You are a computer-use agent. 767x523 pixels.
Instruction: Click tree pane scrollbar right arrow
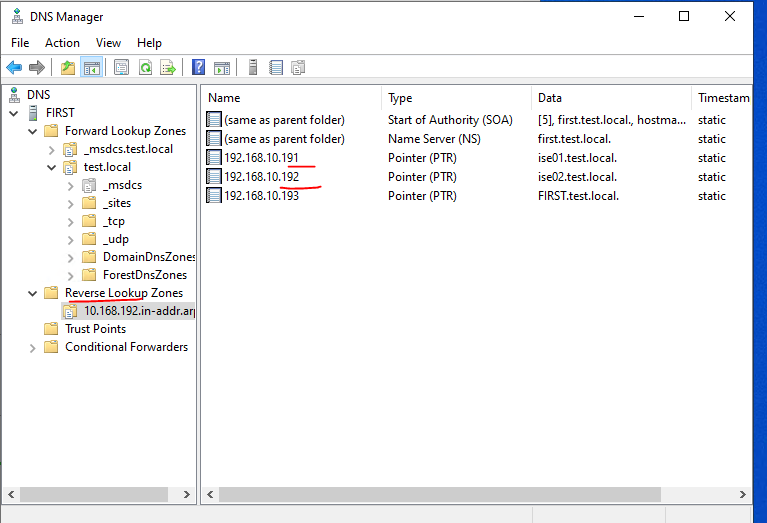pyautogui.click(x=186, y=495)
